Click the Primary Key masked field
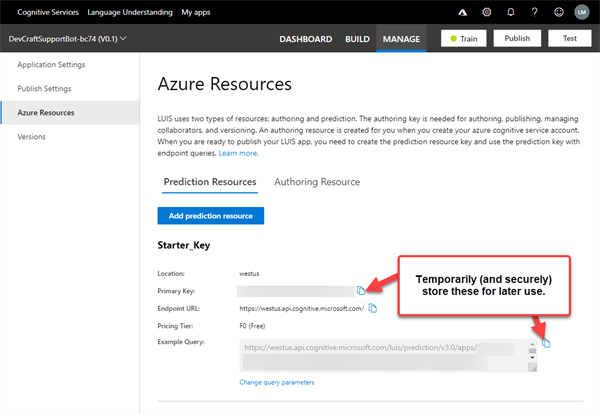Image resolution: width=600 pixels, height=414 pixels. click(295, 291)
